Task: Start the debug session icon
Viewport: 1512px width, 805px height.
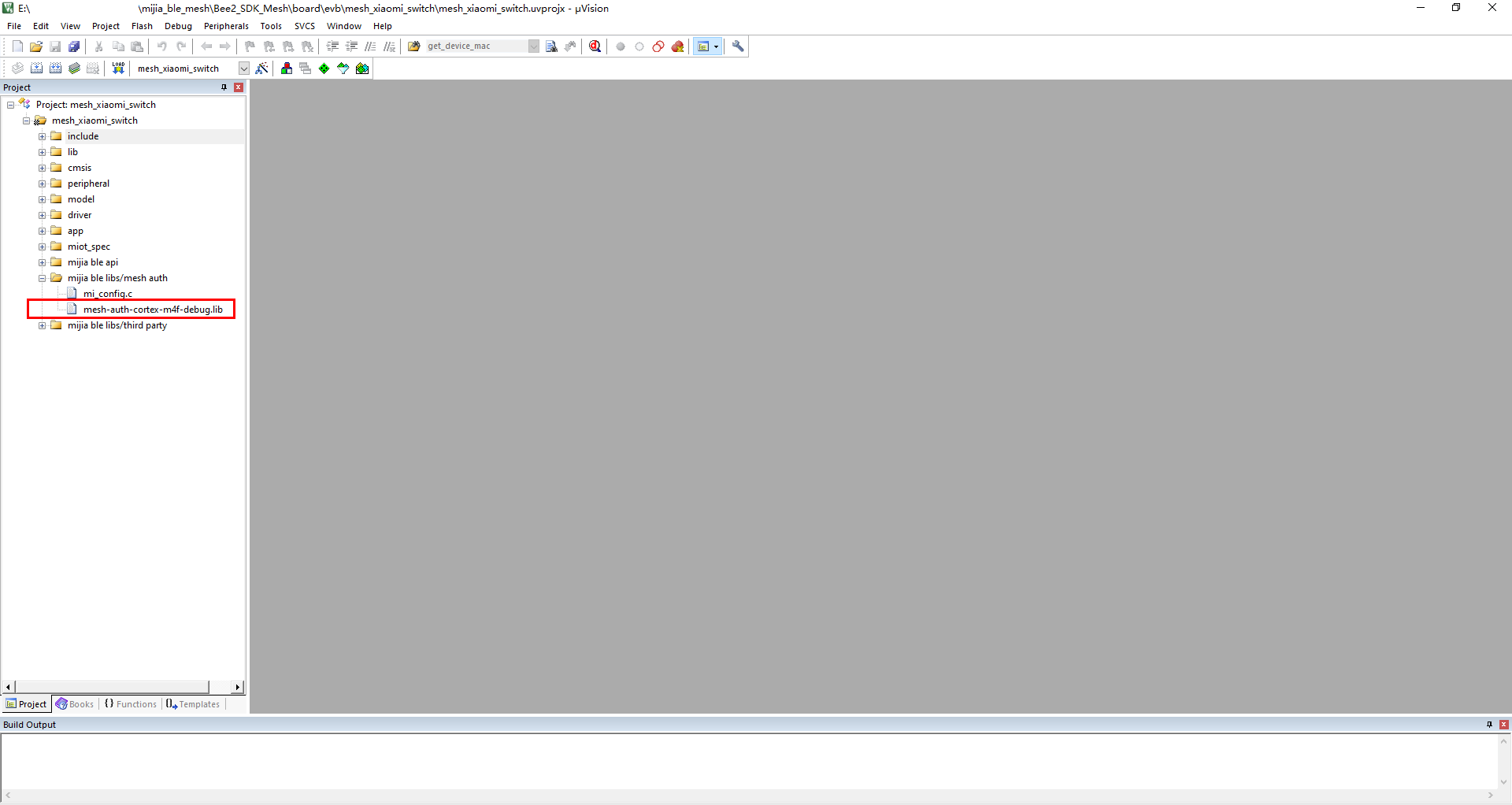Action: [x=595, y=46]
